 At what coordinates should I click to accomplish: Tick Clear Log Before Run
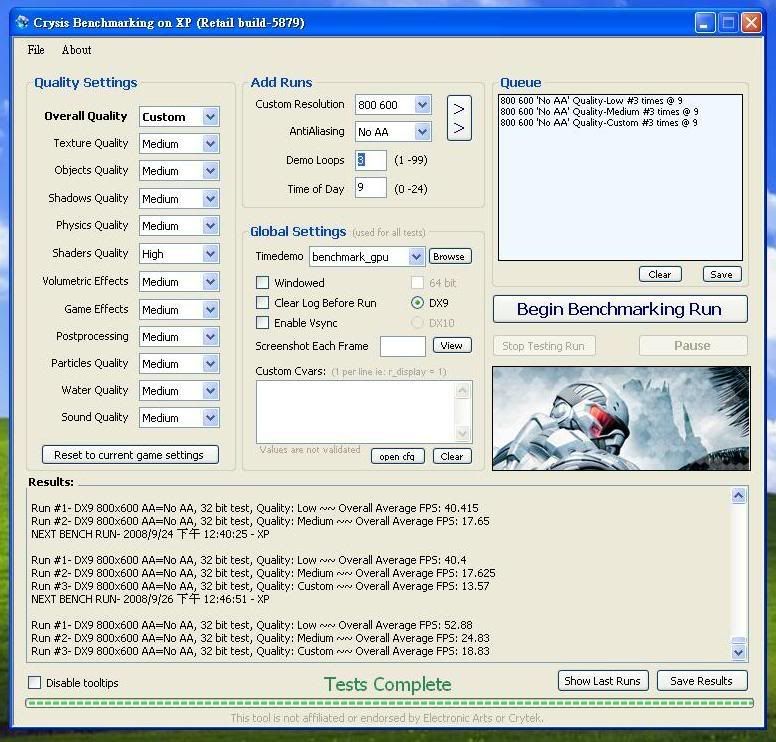coord(262,302)
